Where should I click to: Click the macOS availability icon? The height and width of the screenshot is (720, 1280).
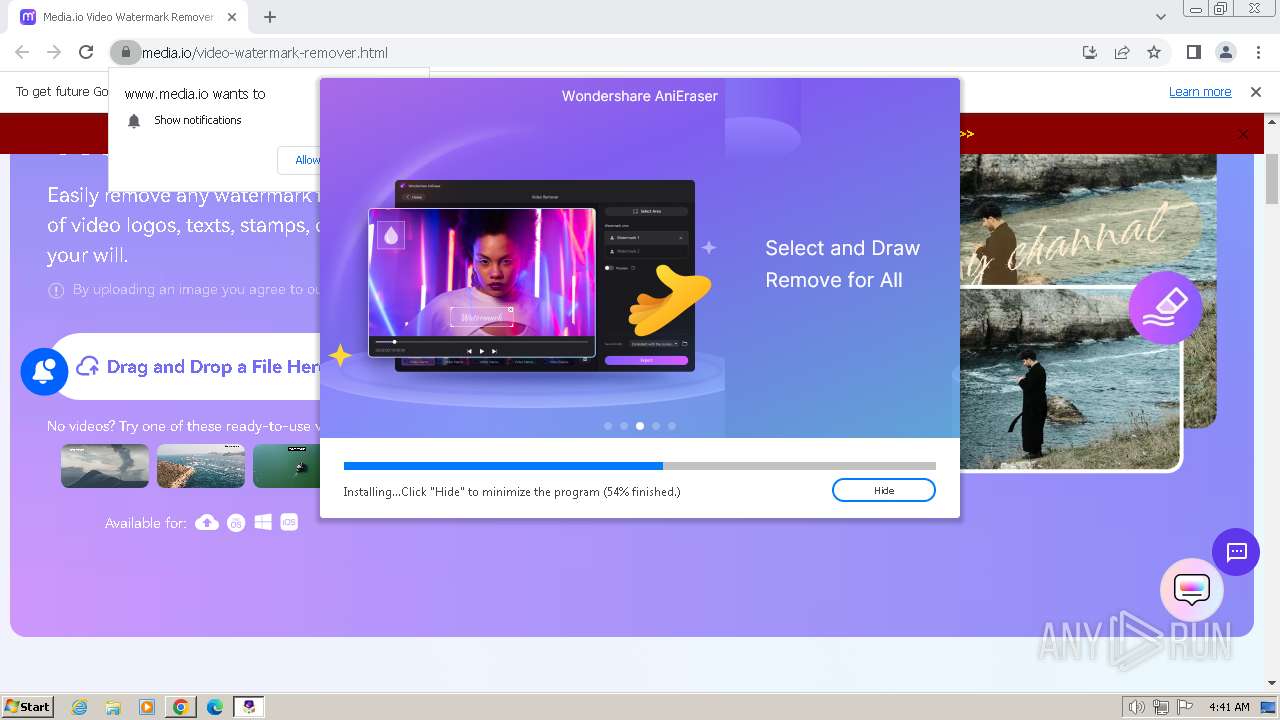point(236,522)
